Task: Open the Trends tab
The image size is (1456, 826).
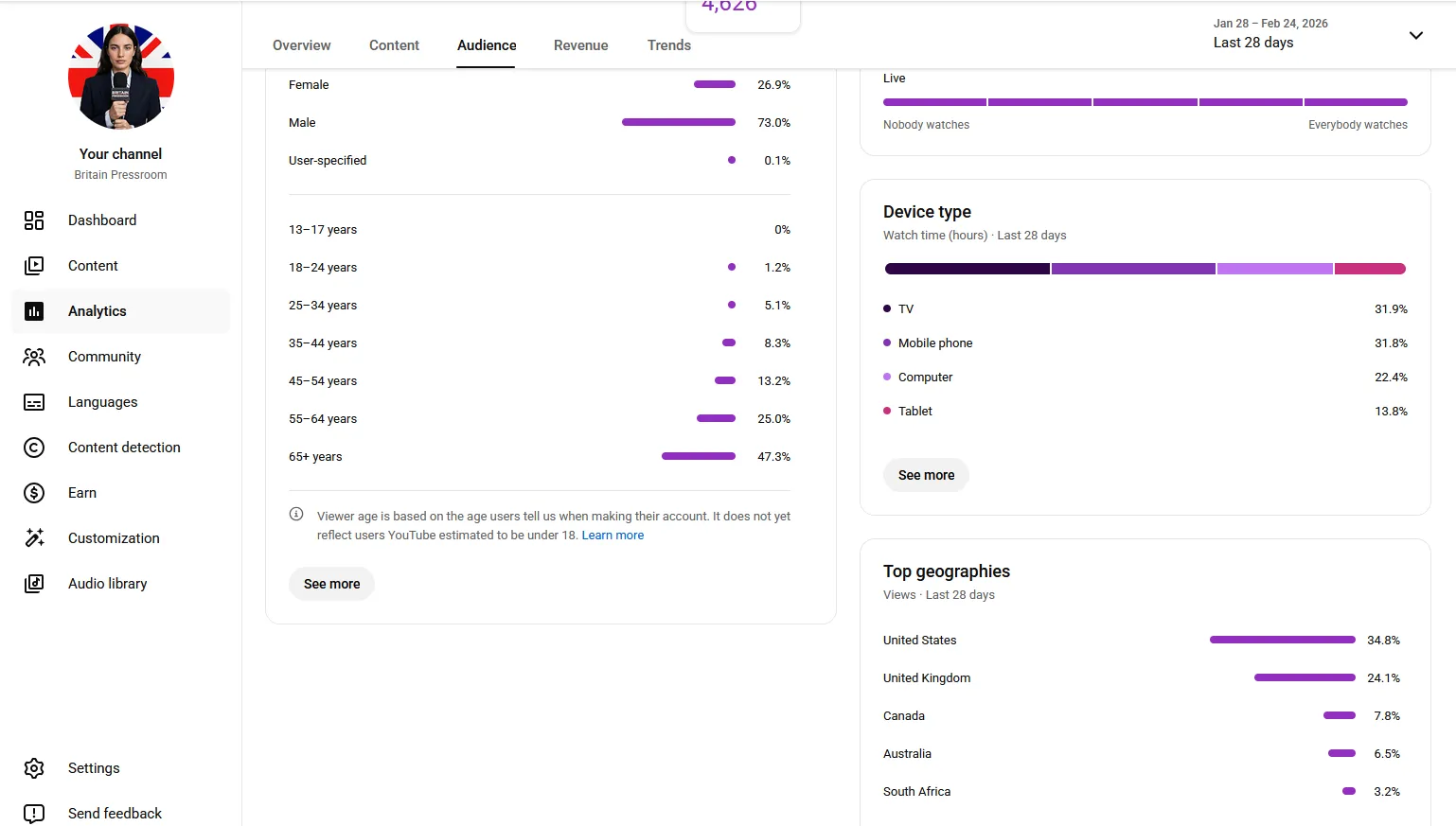Action: (669, 45)
